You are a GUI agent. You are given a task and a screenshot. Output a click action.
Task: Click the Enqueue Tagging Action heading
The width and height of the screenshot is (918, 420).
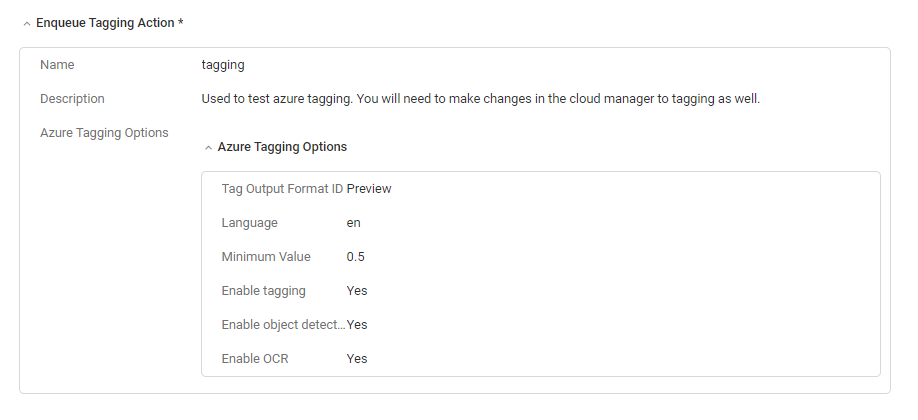coord(110,23)
